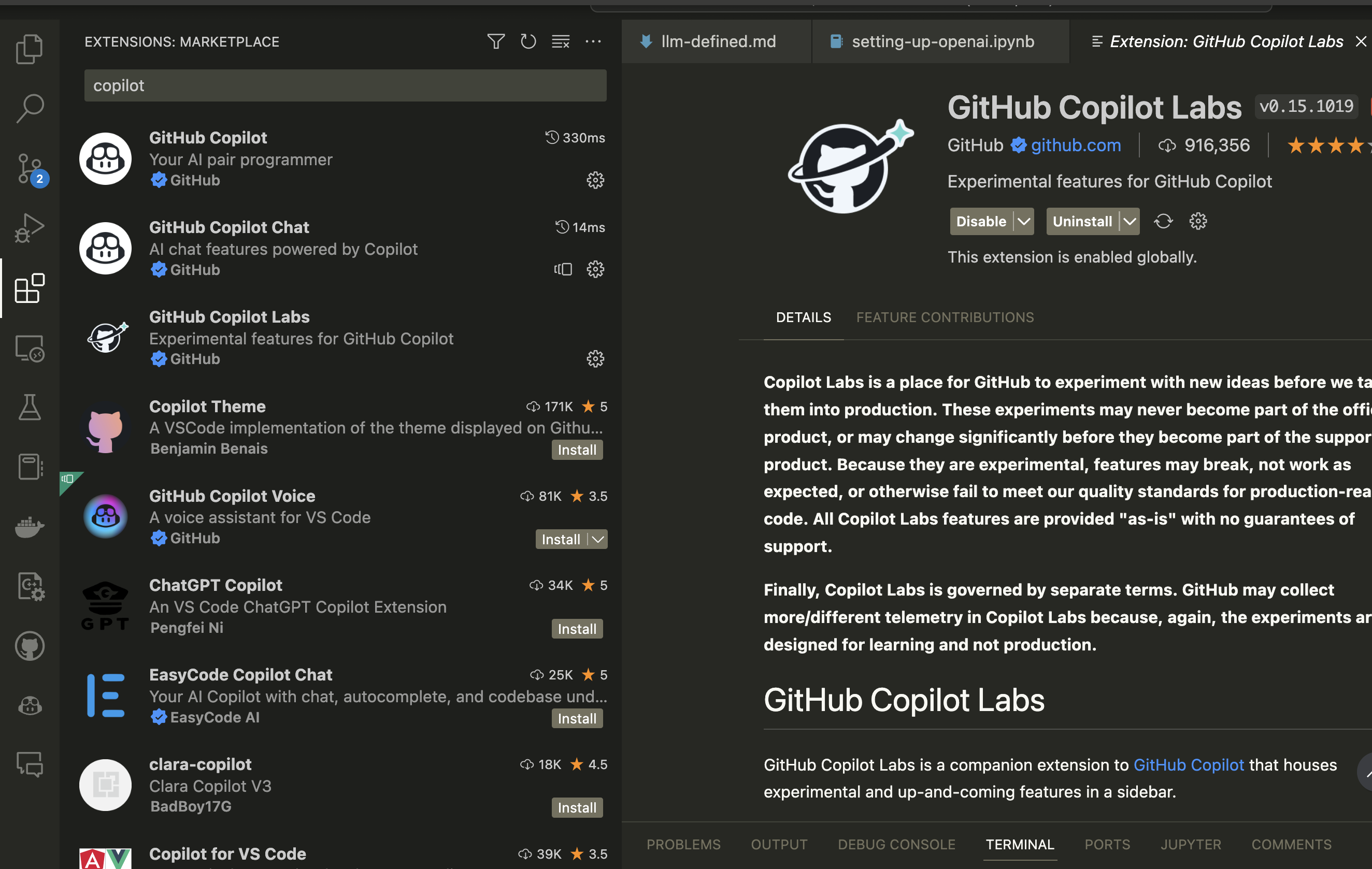Clear extensions search results icon
Screen dimensions: 1372x869
tap(561, 41)
